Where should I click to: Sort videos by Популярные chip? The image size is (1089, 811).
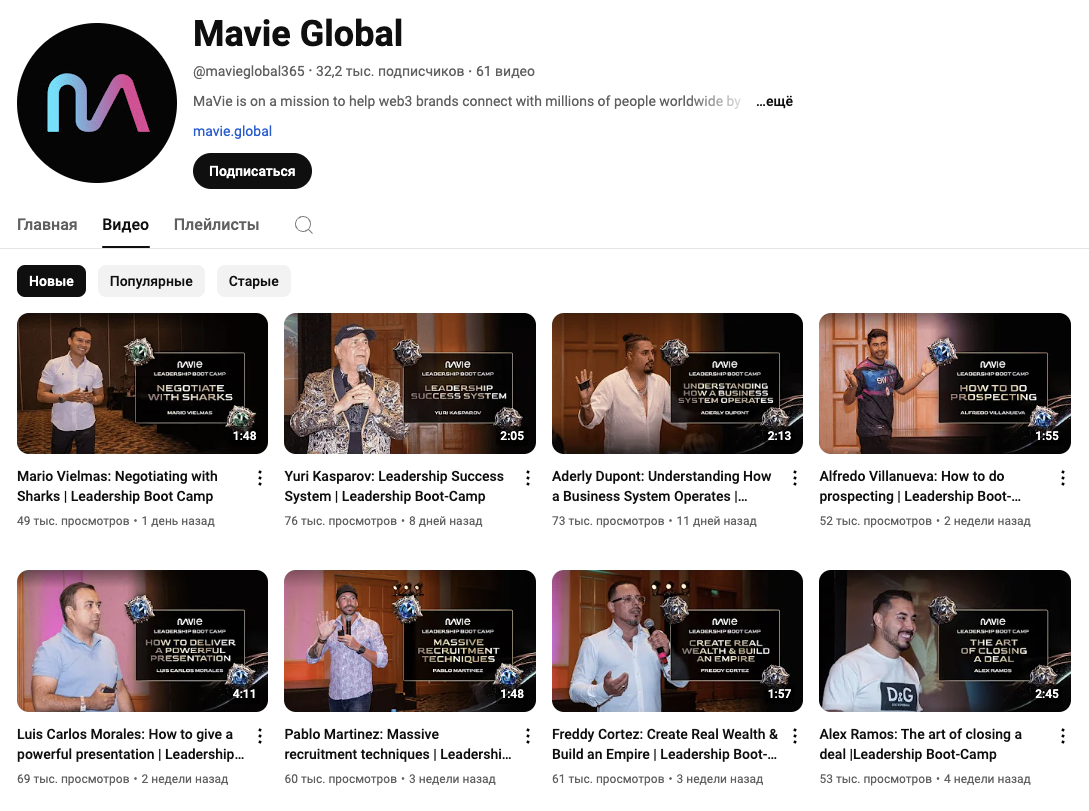[x=151, y=281]
